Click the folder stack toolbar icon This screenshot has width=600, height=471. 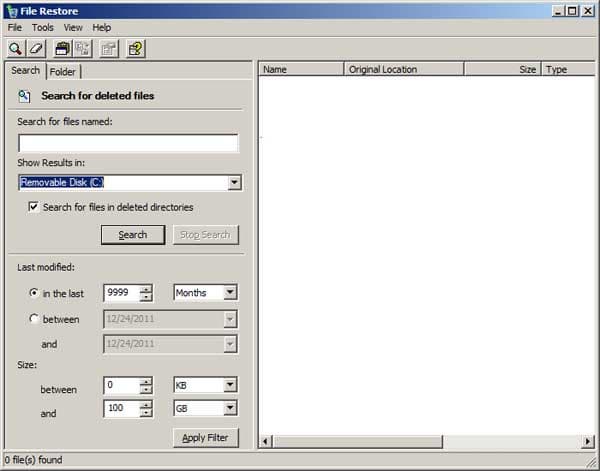(62, 49)
